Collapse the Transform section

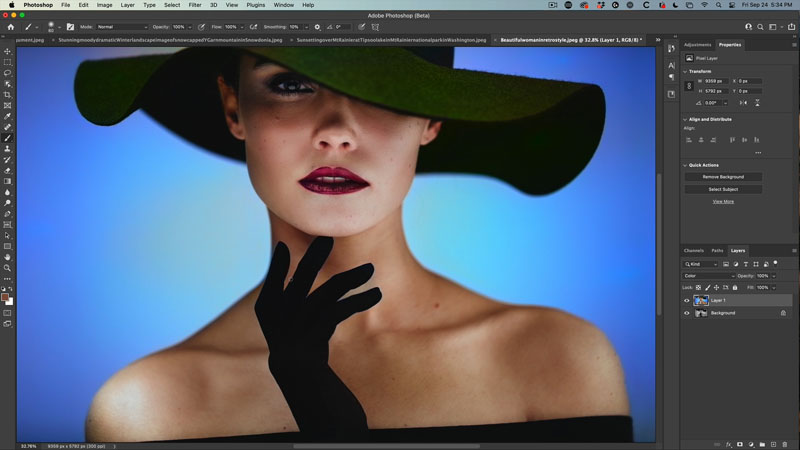685,71
